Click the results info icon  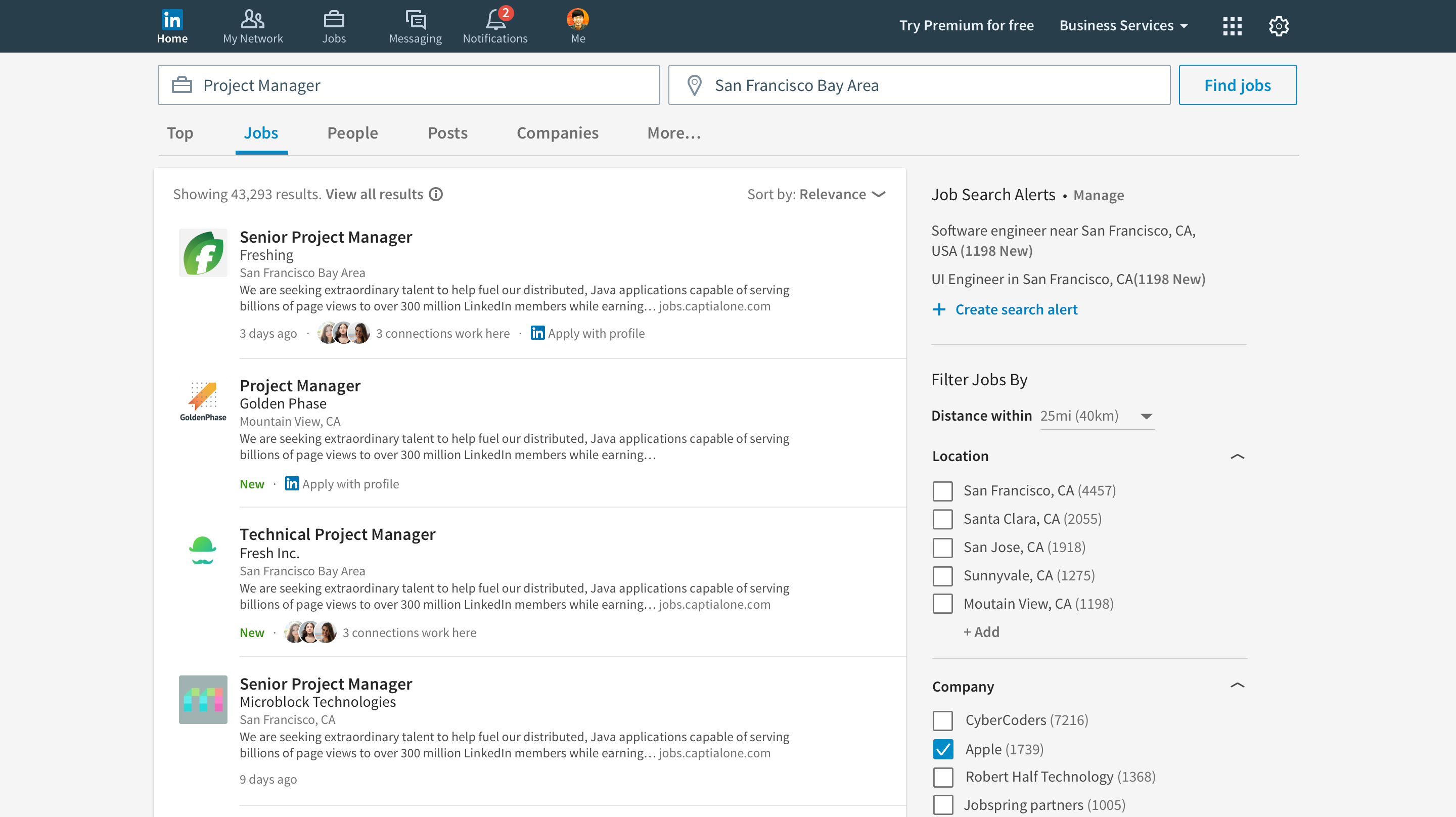pyautogui.click(x=436, y=195)
